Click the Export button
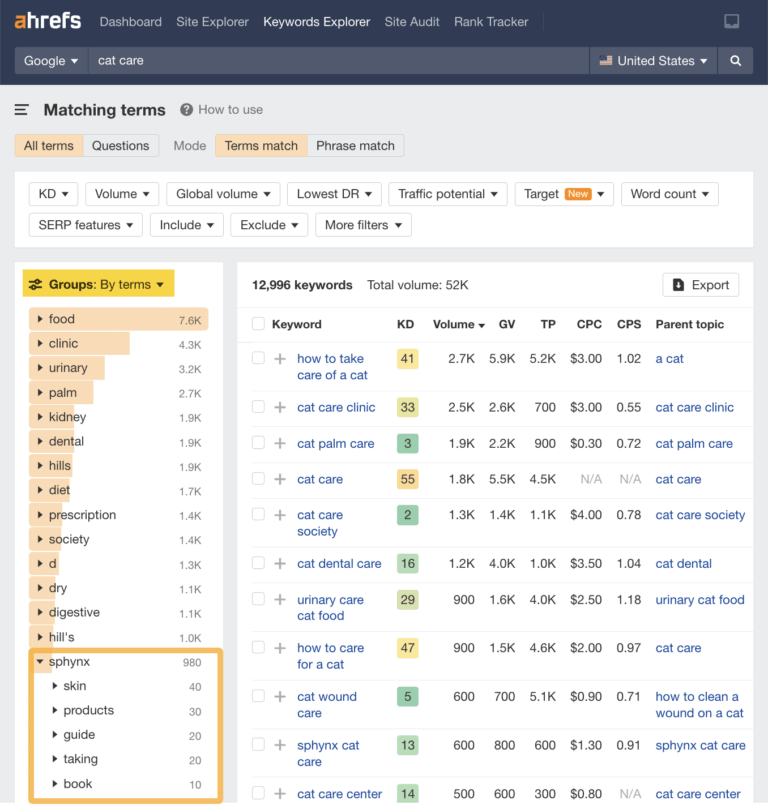Image resolution: width=768 pixels, height=805 pixels. (700, 284)
